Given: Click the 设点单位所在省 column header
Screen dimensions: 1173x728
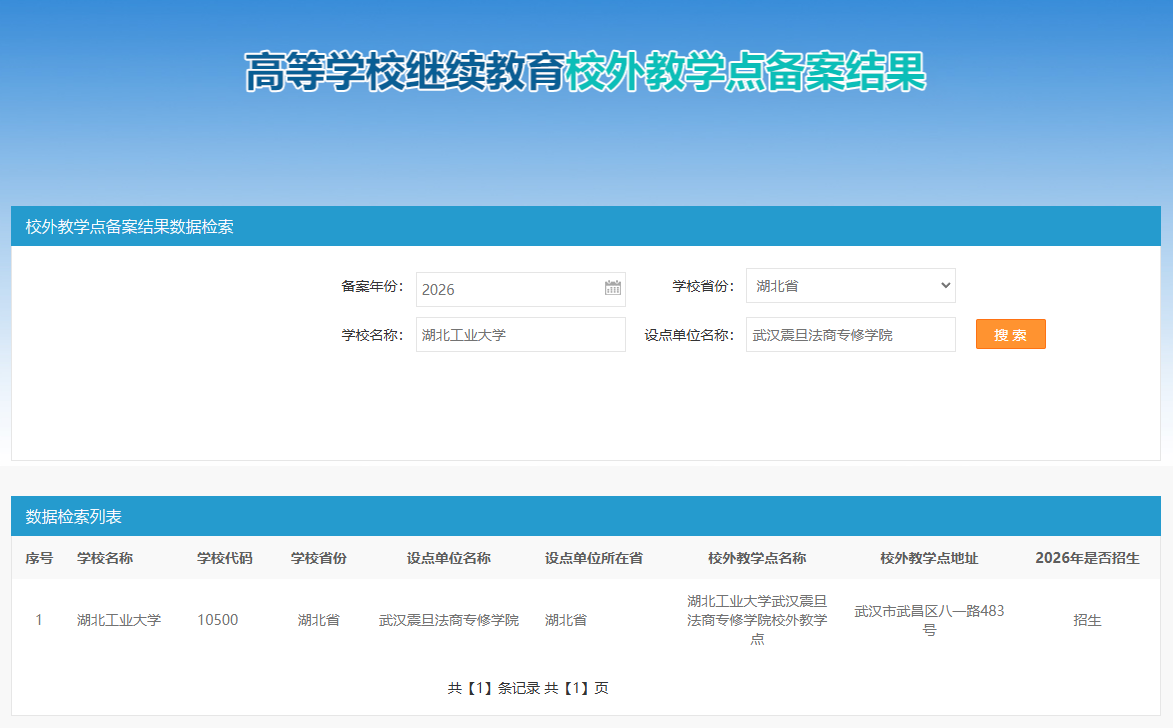Looking at the screenshot, I should click(594, 558).
